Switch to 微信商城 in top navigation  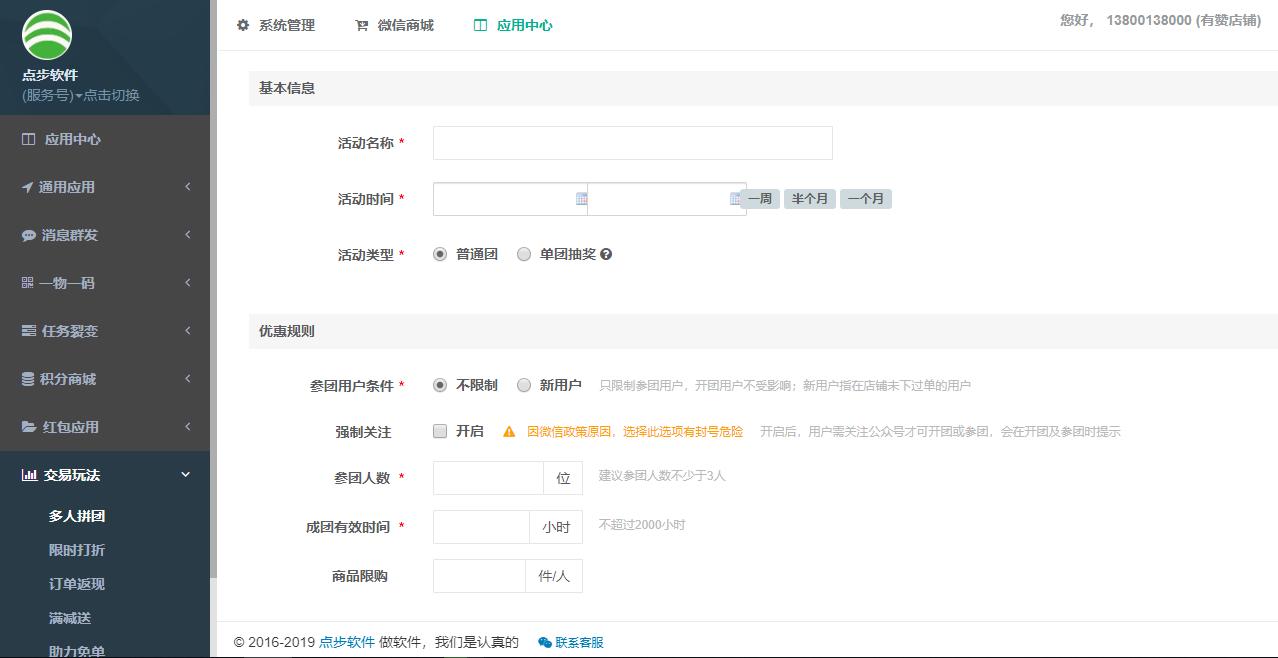(394, 25)
